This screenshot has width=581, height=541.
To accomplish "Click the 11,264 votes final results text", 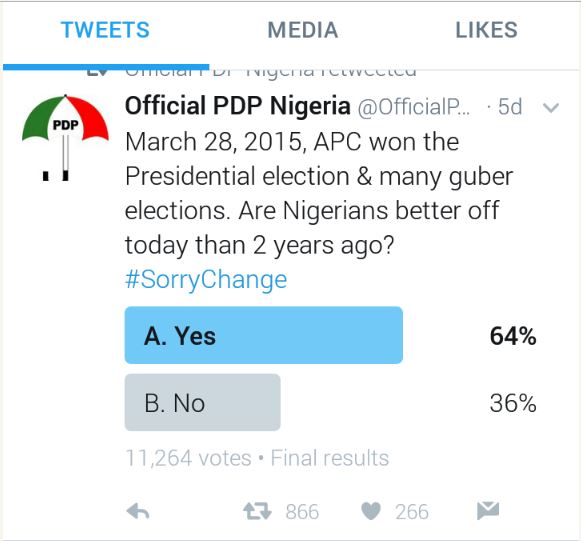I will point(257,458).
